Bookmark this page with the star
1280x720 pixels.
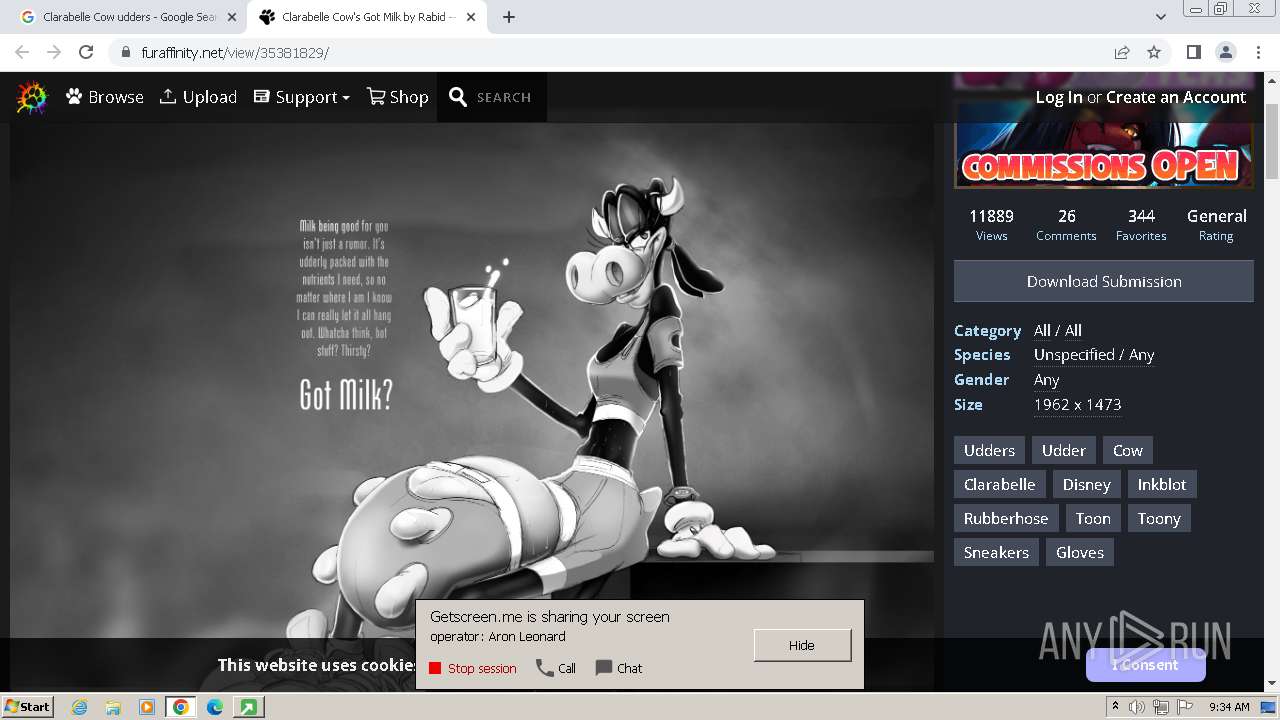(1154, 52)
